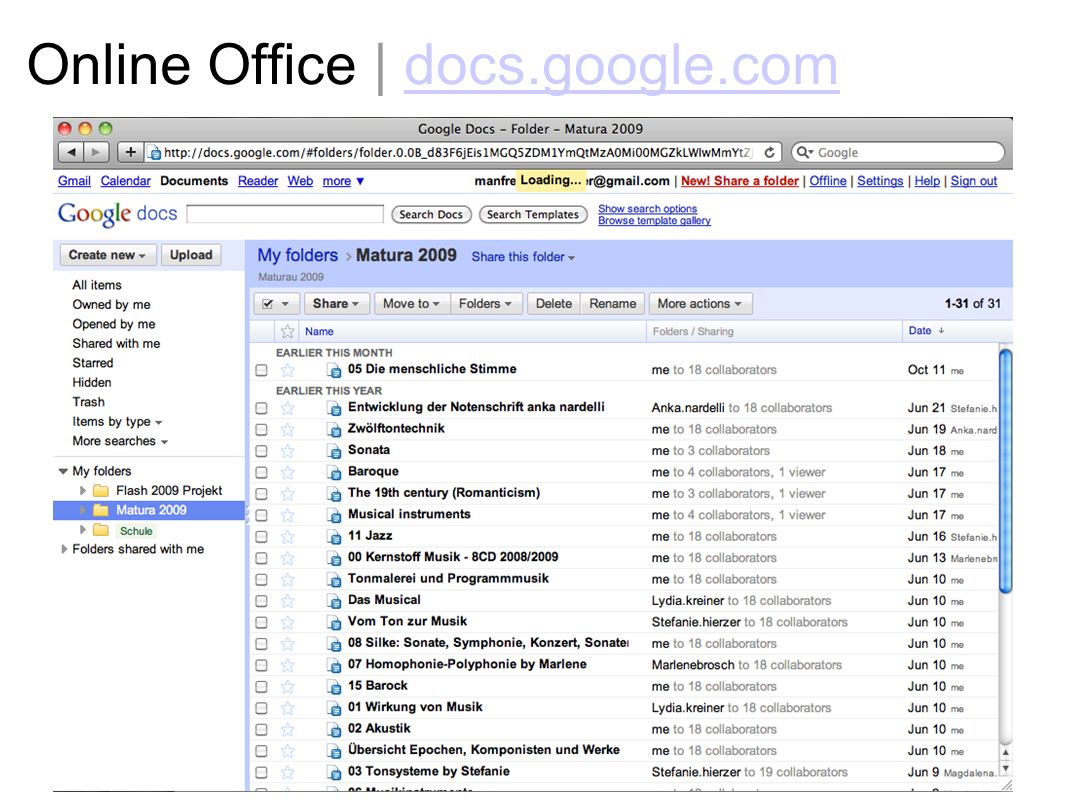
Task: Click the document icon beside Tonmalerei und Programmmusik
Action: (333, 579)
